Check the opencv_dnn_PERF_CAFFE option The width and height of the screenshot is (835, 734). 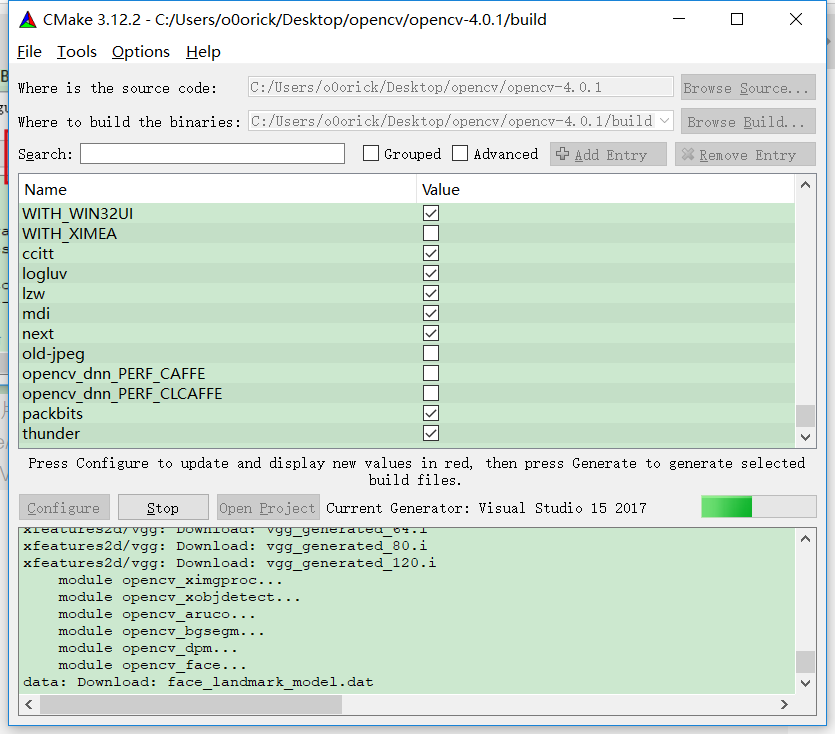431,373
